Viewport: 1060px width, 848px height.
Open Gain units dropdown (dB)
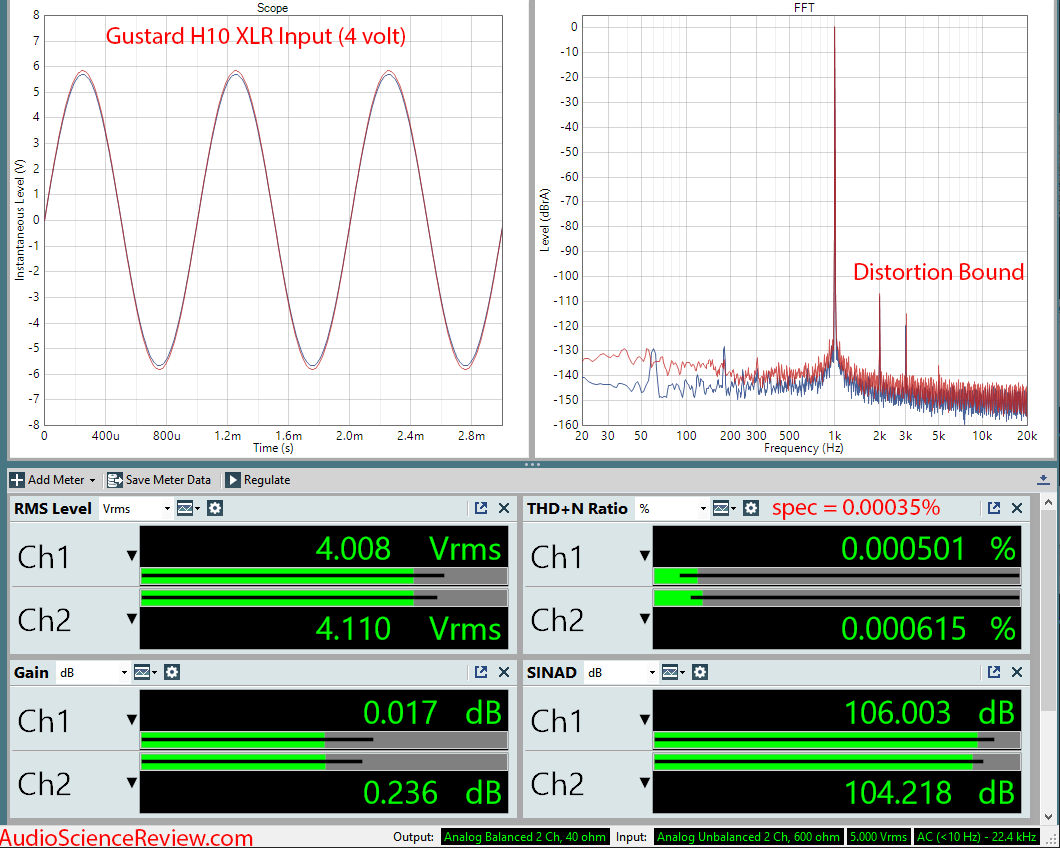tap(93, 672)
